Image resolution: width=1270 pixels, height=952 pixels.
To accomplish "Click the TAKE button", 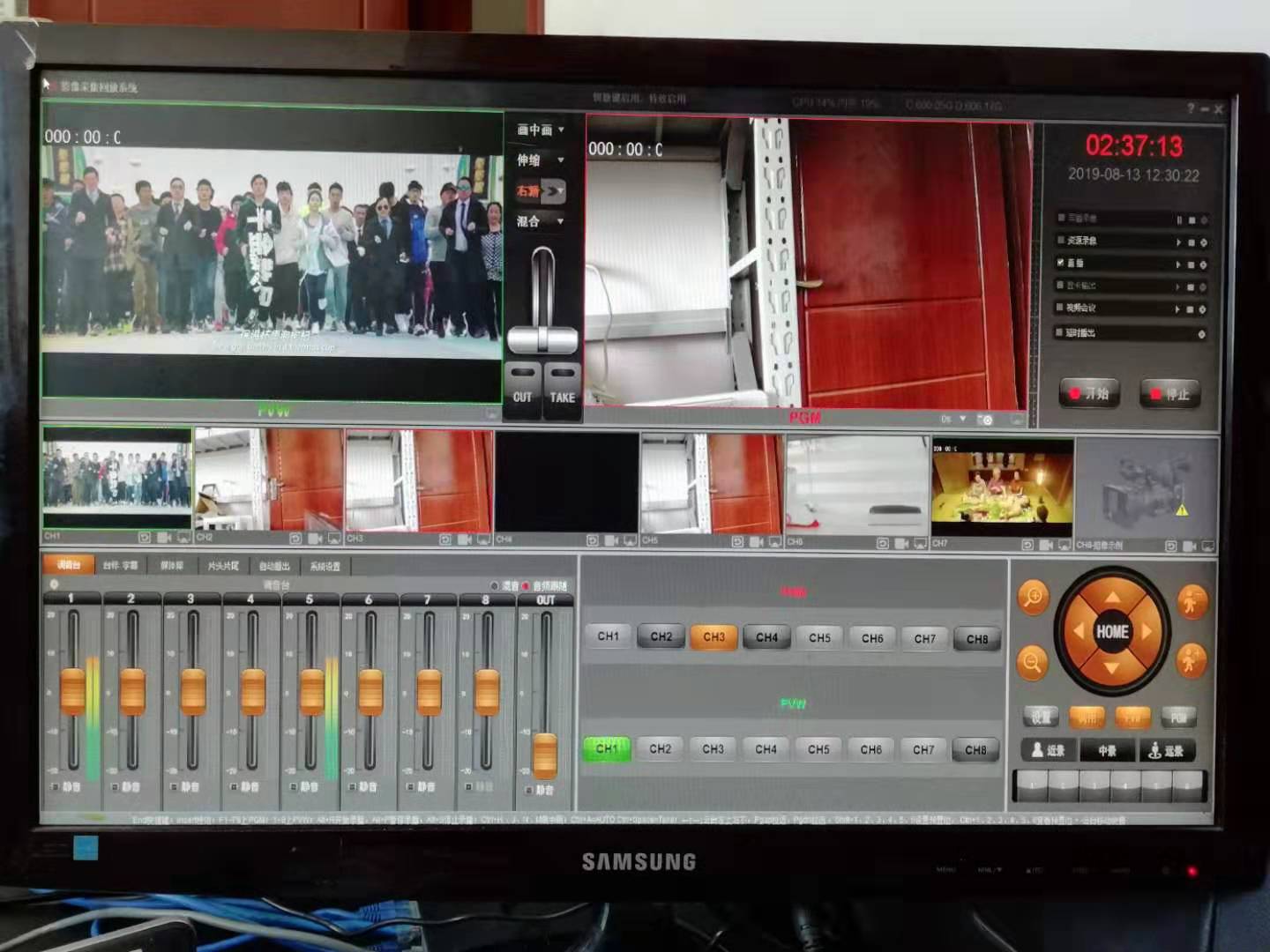I will pyautogui.click(x=562, y=389).
